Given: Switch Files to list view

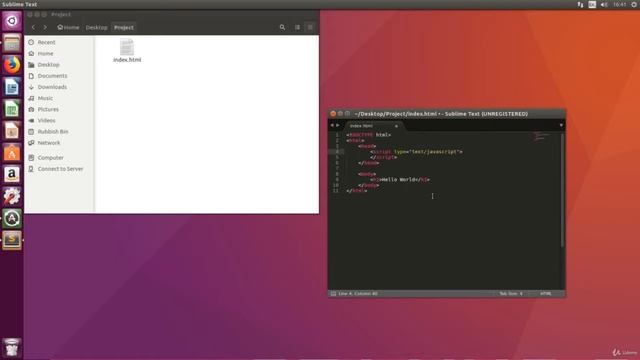Looking at the screenshot, I should tap(297, 27).
